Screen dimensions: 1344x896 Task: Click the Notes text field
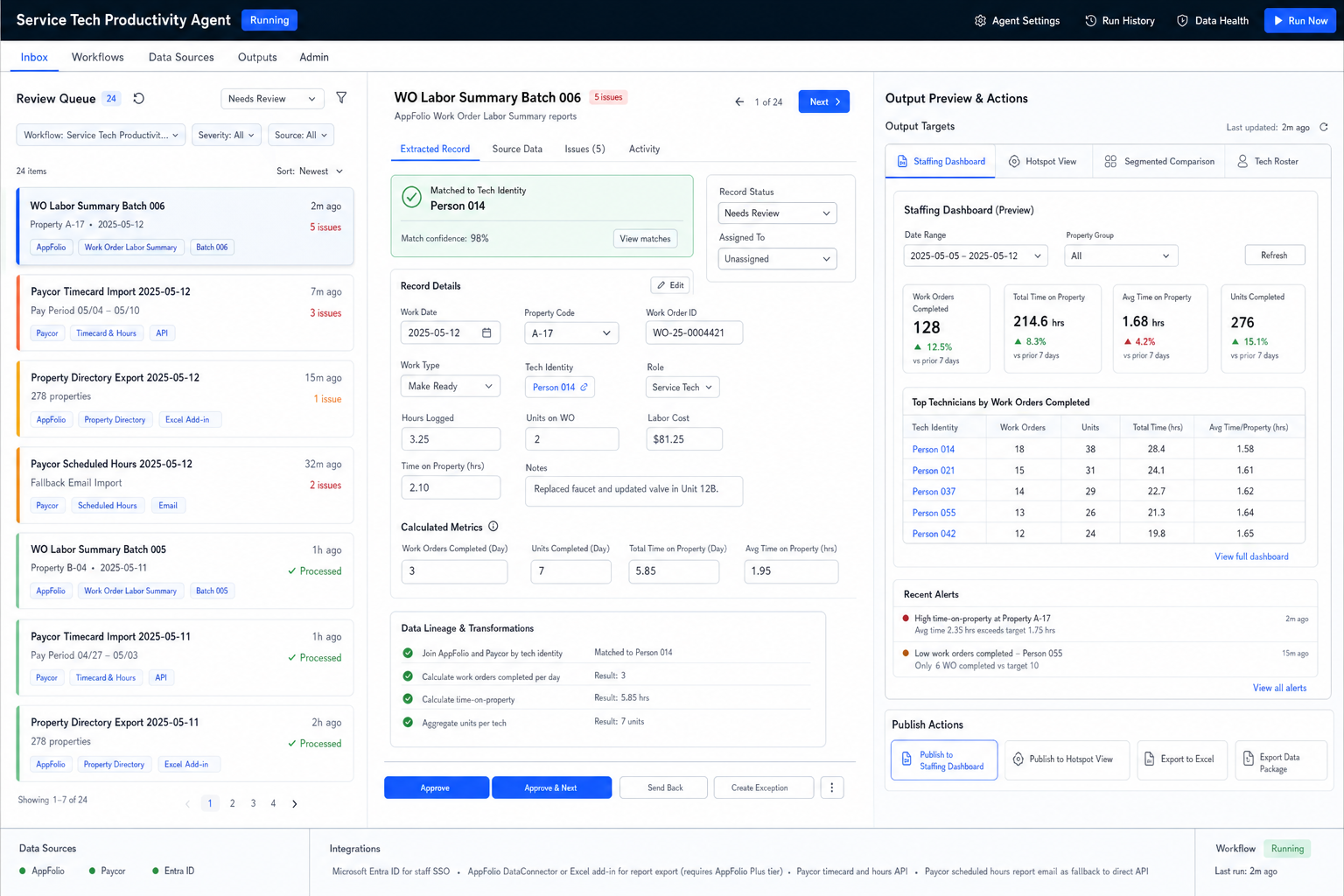point(633,491)
